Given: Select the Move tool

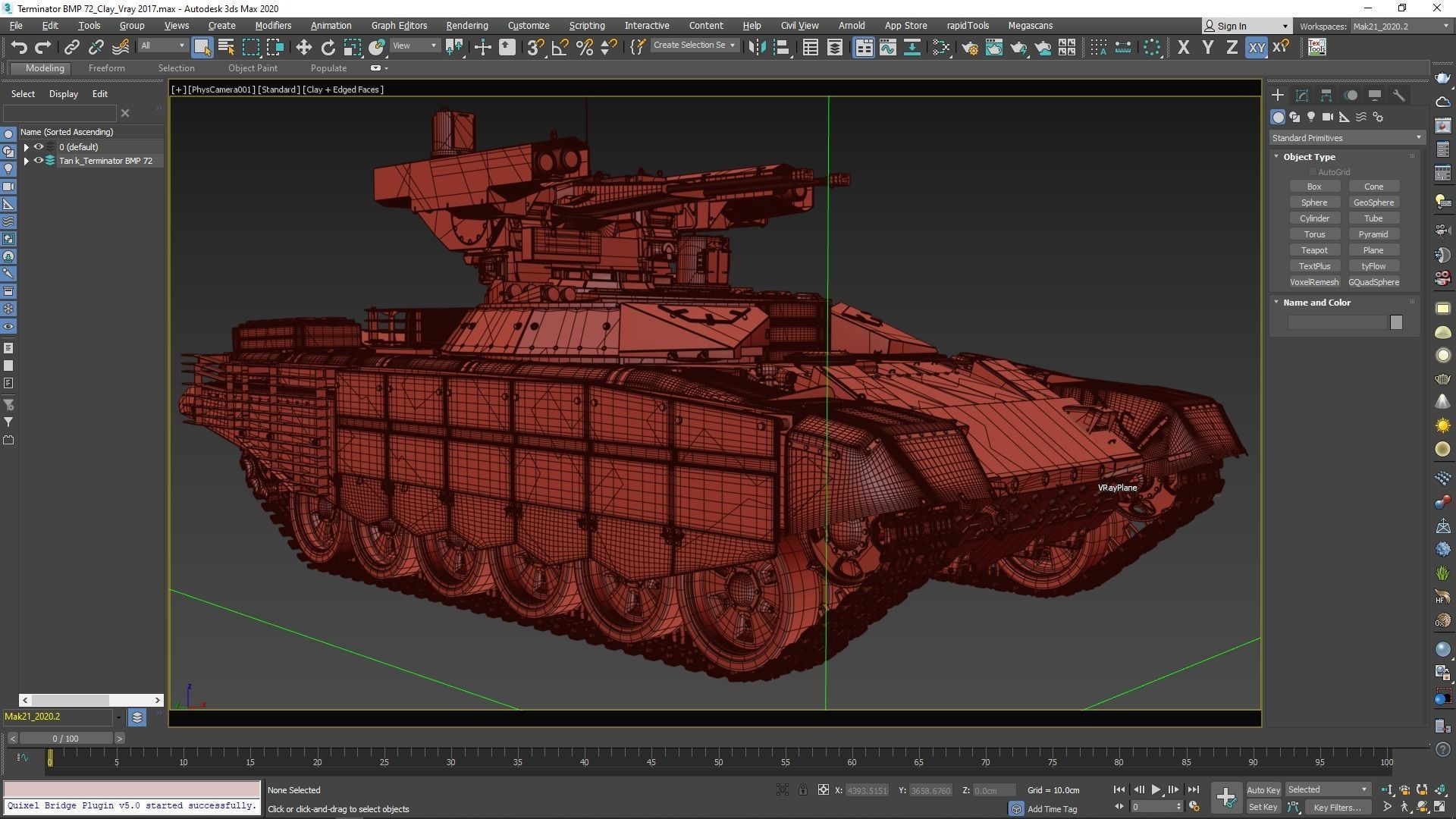Looking at the screenshot, I should point(303,47).
